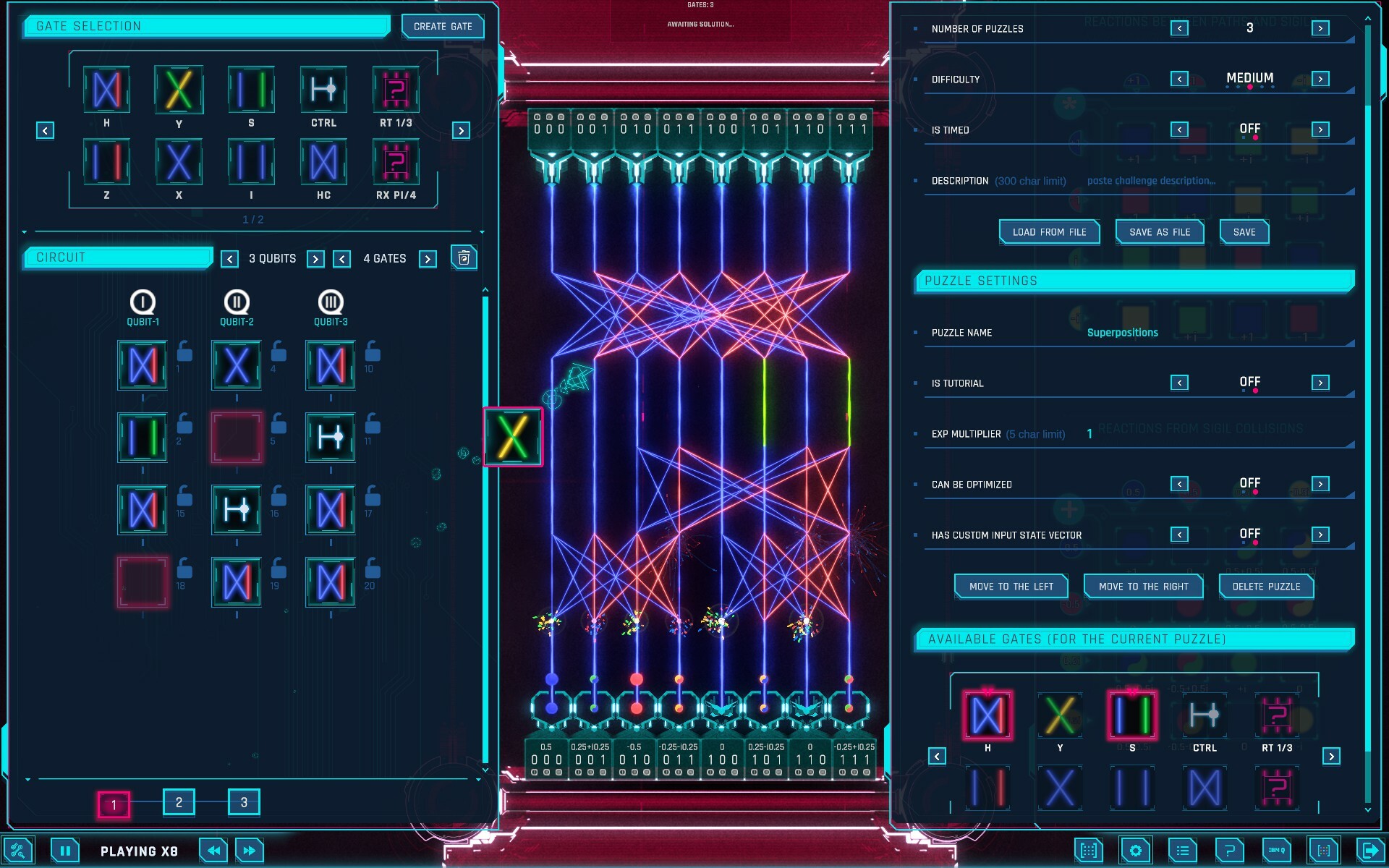Switch to puzzle tab 2
This screenshot has width=1389, height=868.
(179, 802)
